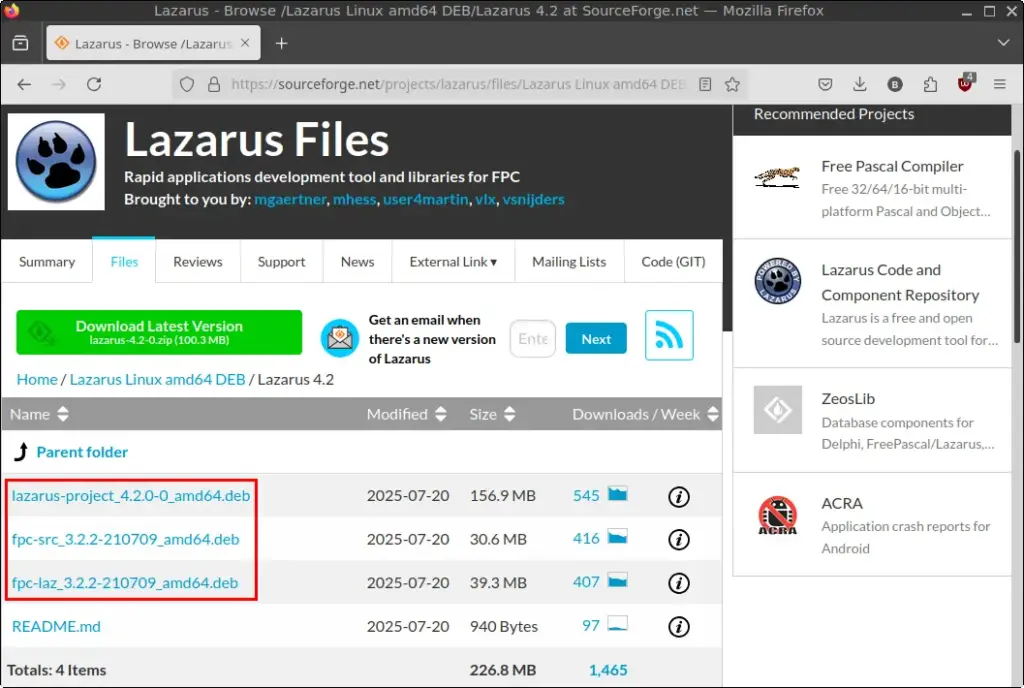Viewport: 1024px width, 688px height.
Task: Open Free Pascal Compiler recommended project
Action: (x=892, y=166)
